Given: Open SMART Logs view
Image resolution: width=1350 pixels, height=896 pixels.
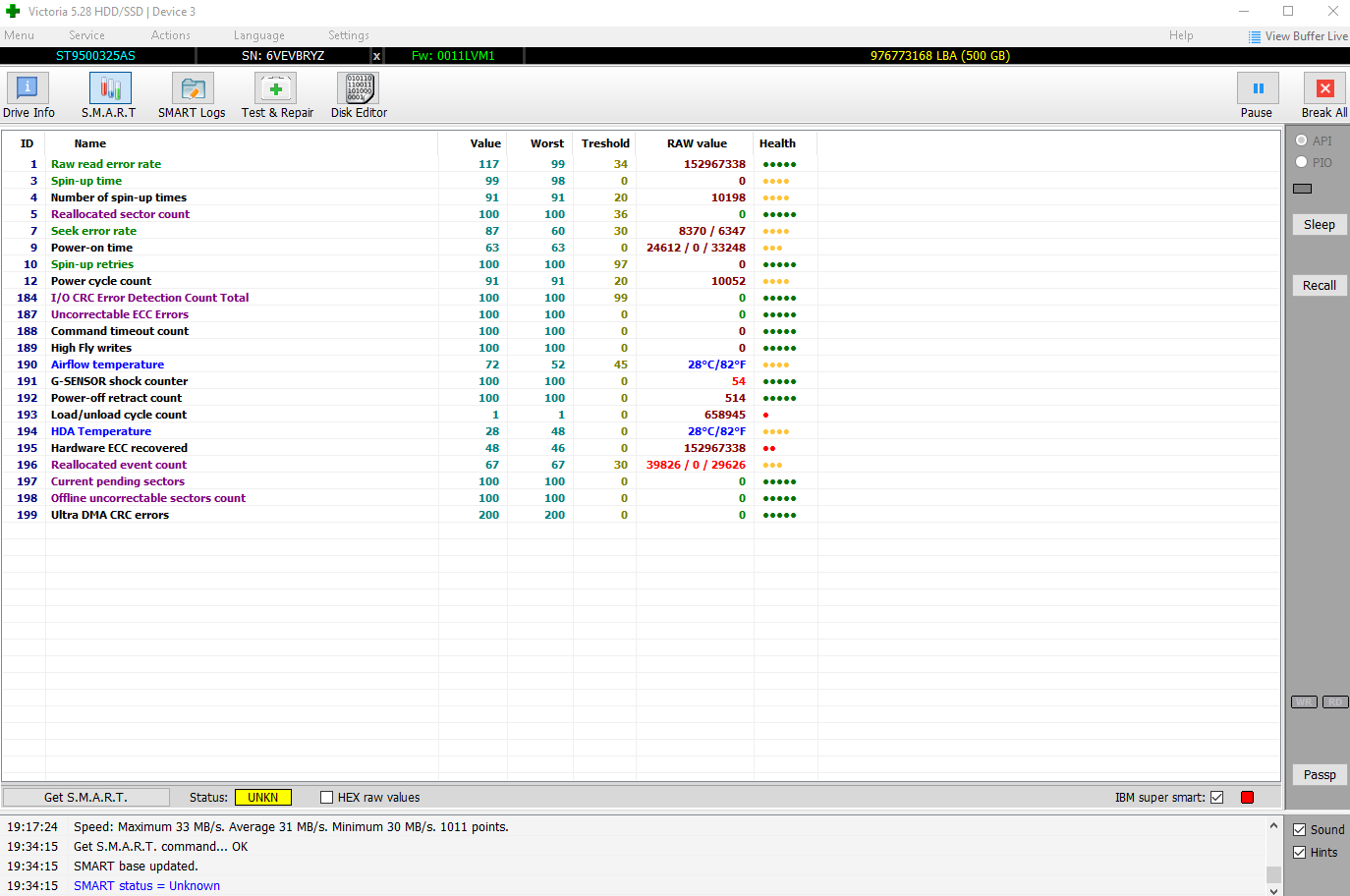Looking at the screenshot, I should tap(192, 89).
